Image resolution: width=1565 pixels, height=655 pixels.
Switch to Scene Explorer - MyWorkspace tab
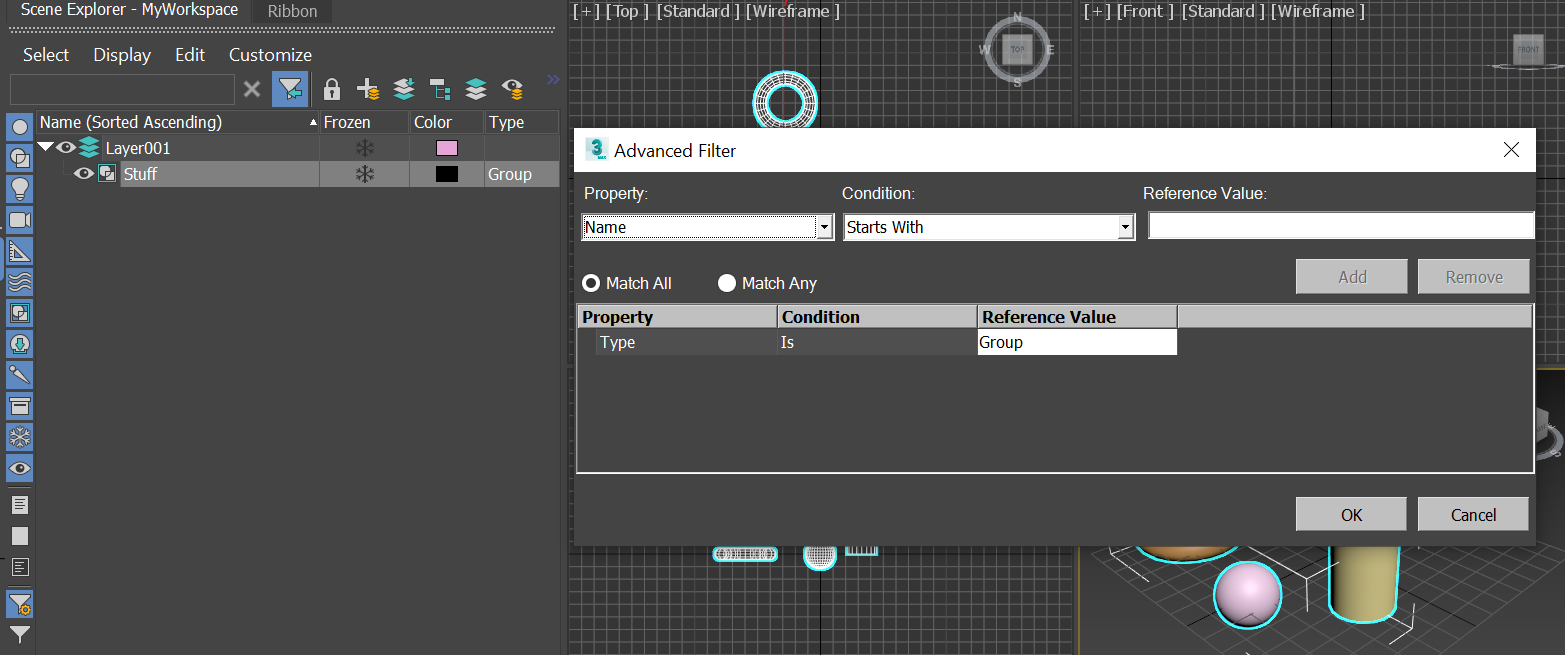(129, 10)
